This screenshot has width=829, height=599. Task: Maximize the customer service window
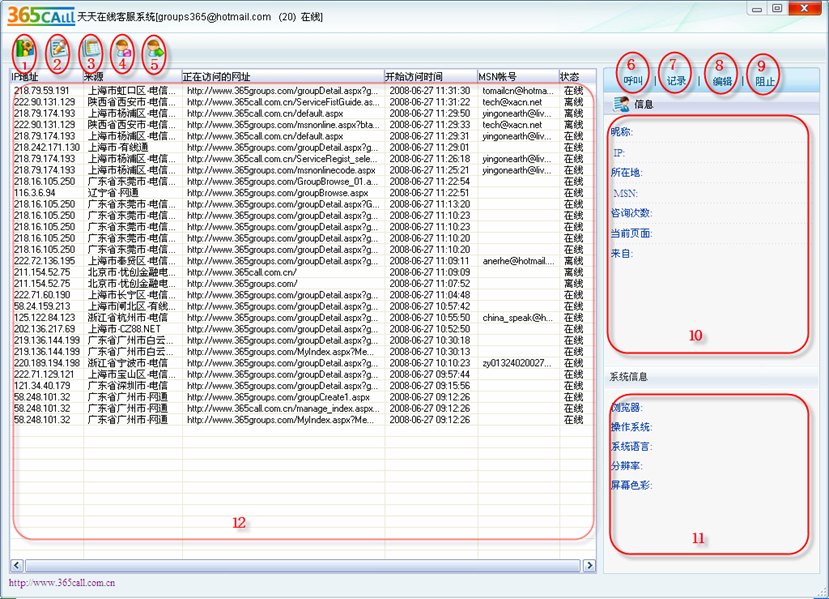pos(777,9)
